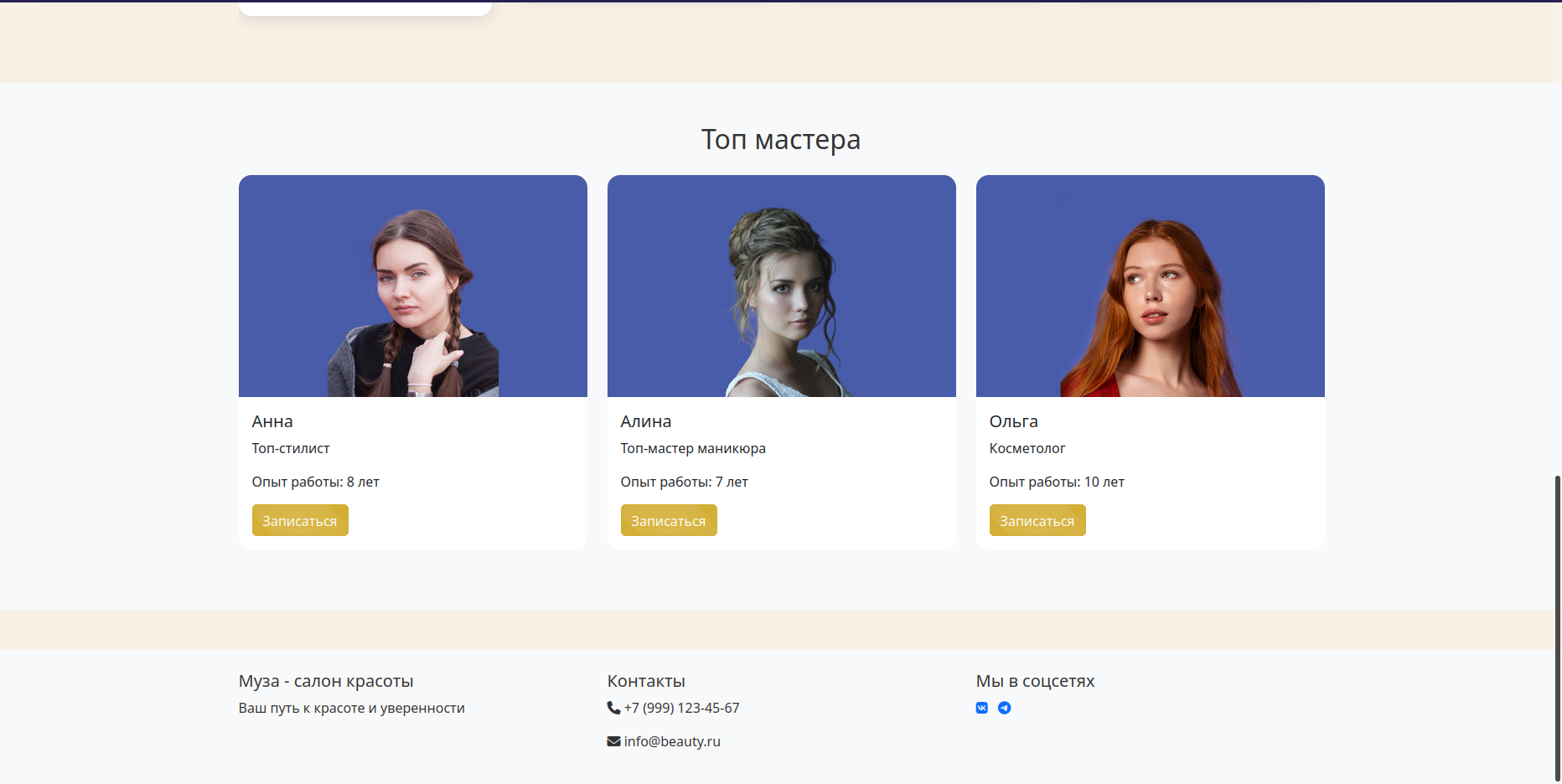Click the Муза - салон красоты footer title
1562x784 pixels.
[326, 681]
